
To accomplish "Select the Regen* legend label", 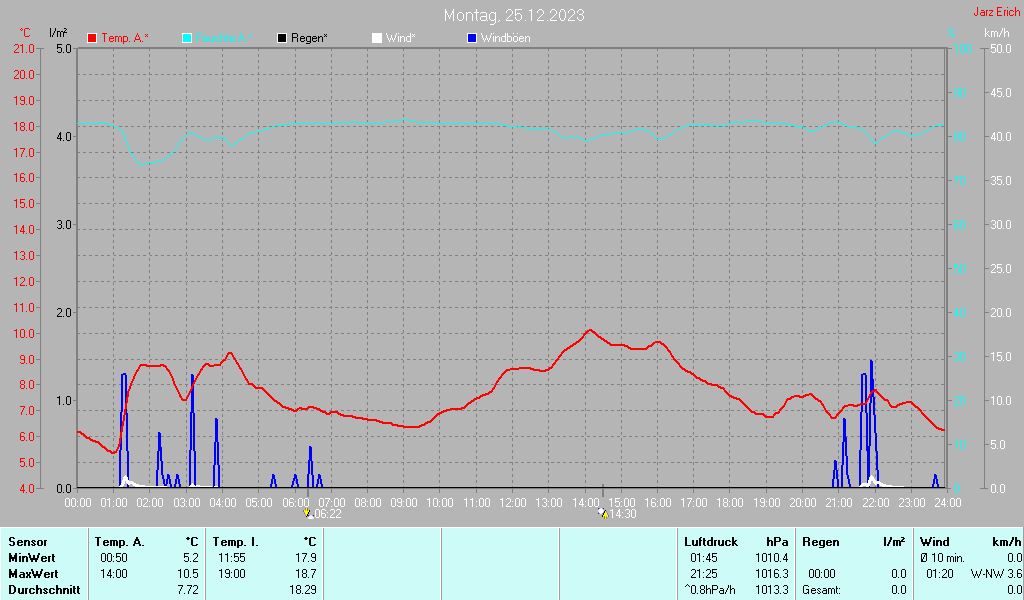I will [x=310, y=38].
